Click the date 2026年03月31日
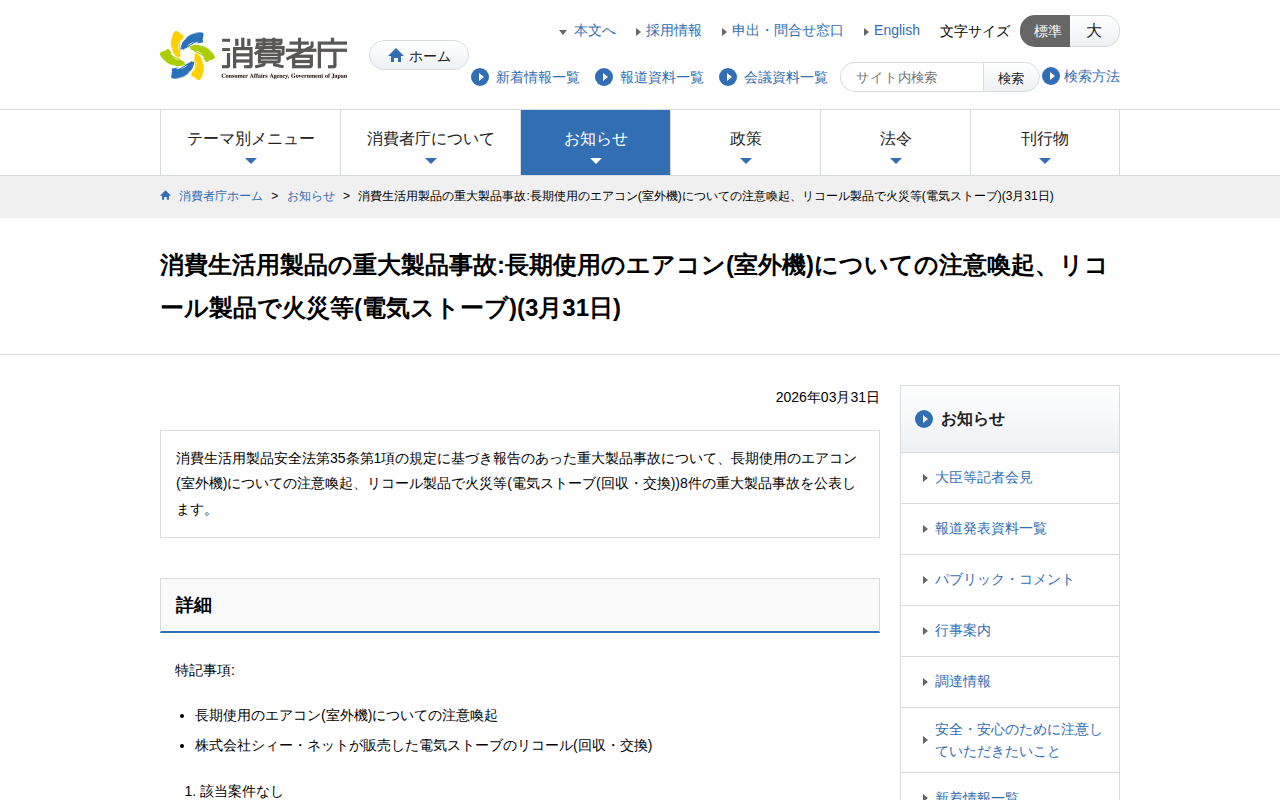Viewport: 1280px width, 800px height. click(828, 397)
